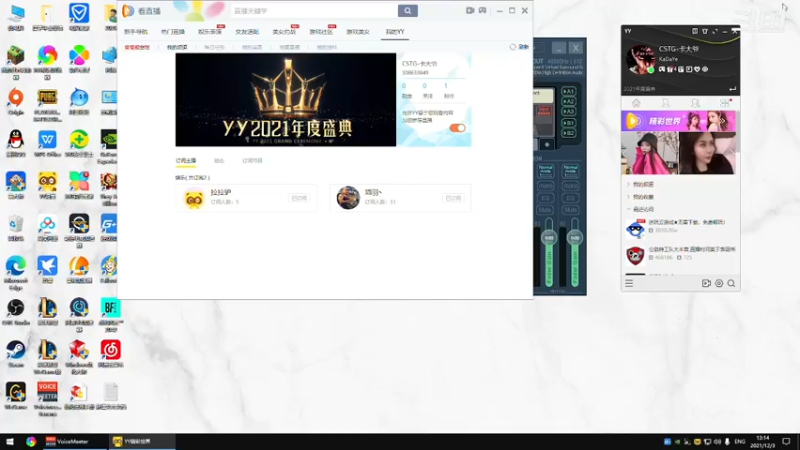Screen dimensions: 800x450
Task: Toggle the left EQ button in VoiceMeeter
Action: tap(545, 198)
